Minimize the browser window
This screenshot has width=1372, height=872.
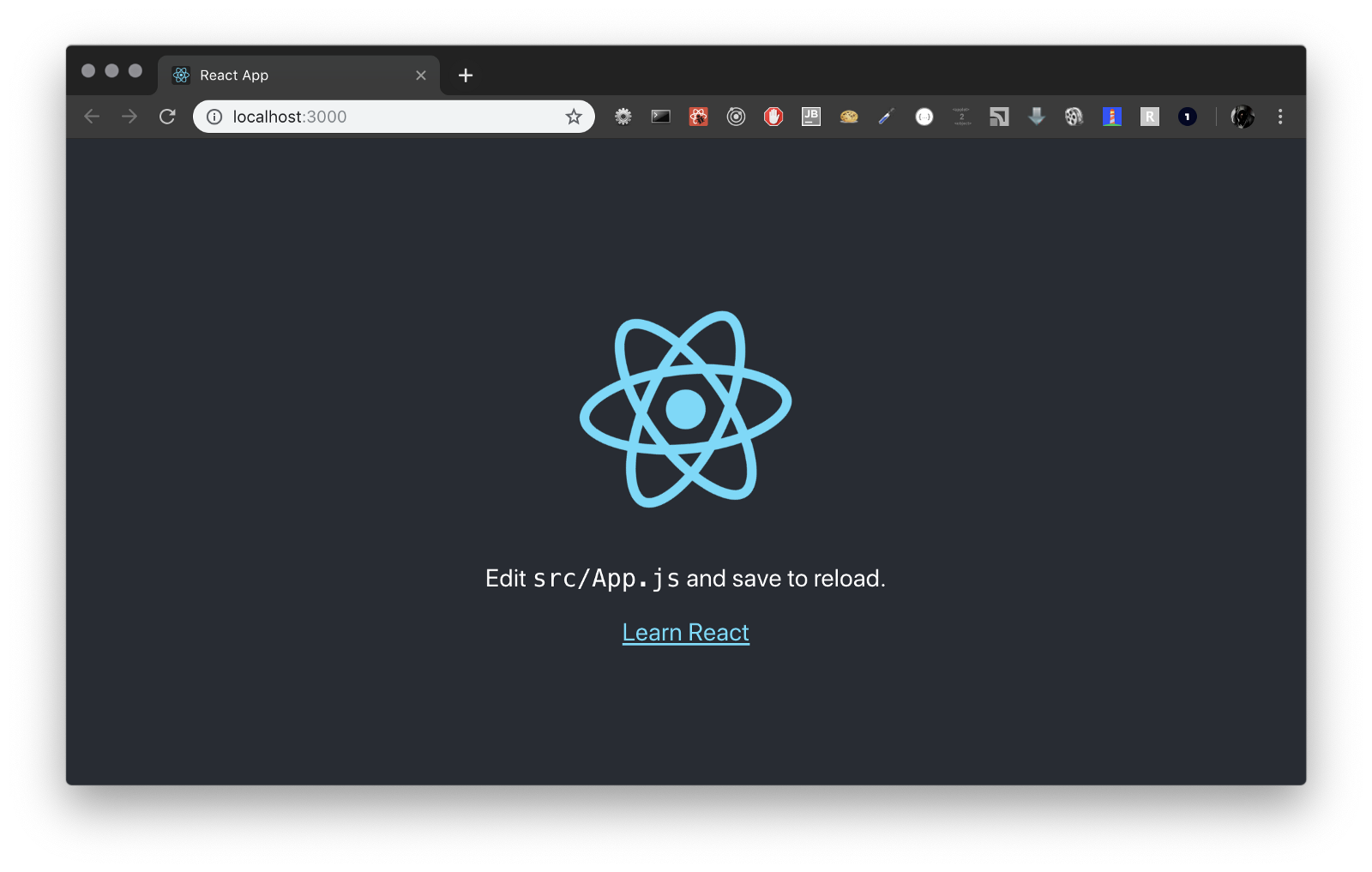pyautogui.click(x=111, y=70)
